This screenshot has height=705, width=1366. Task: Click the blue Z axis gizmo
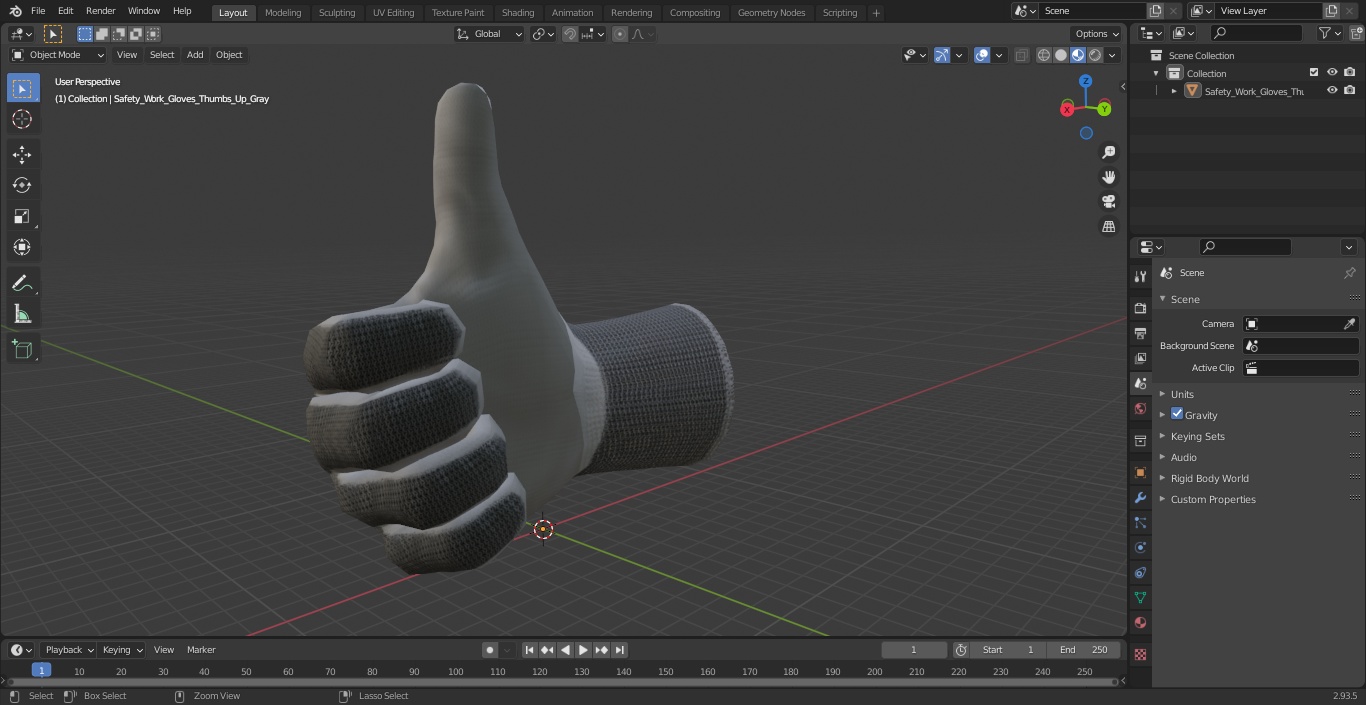point(1086,81)
